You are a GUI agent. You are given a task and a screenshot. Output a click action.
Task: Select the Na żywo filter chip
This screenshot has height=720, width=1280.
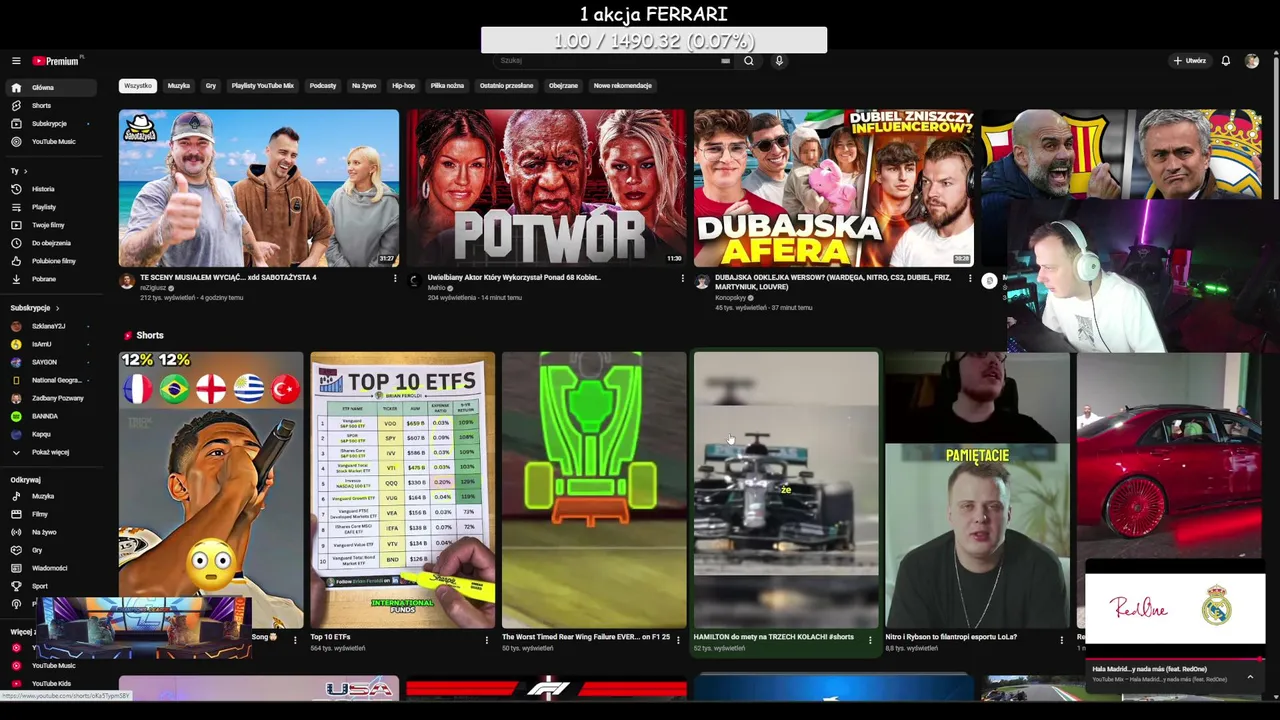[364, 86]
